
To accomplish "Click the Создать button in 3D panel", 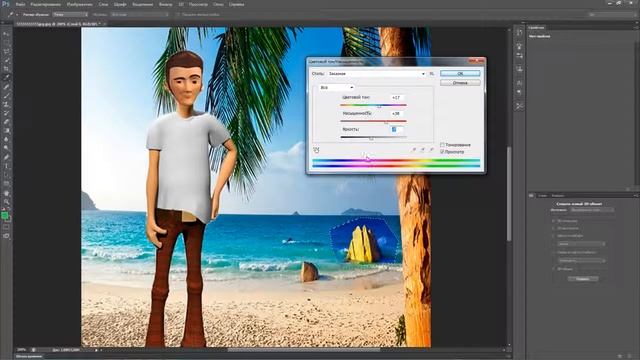I will [583, 279].
